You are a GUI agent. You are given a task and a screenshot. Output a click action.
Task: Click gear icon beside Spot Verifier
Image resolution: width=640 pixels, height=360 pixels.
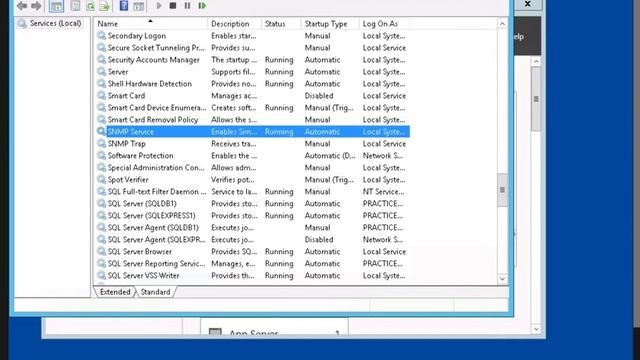coord(101,180)
